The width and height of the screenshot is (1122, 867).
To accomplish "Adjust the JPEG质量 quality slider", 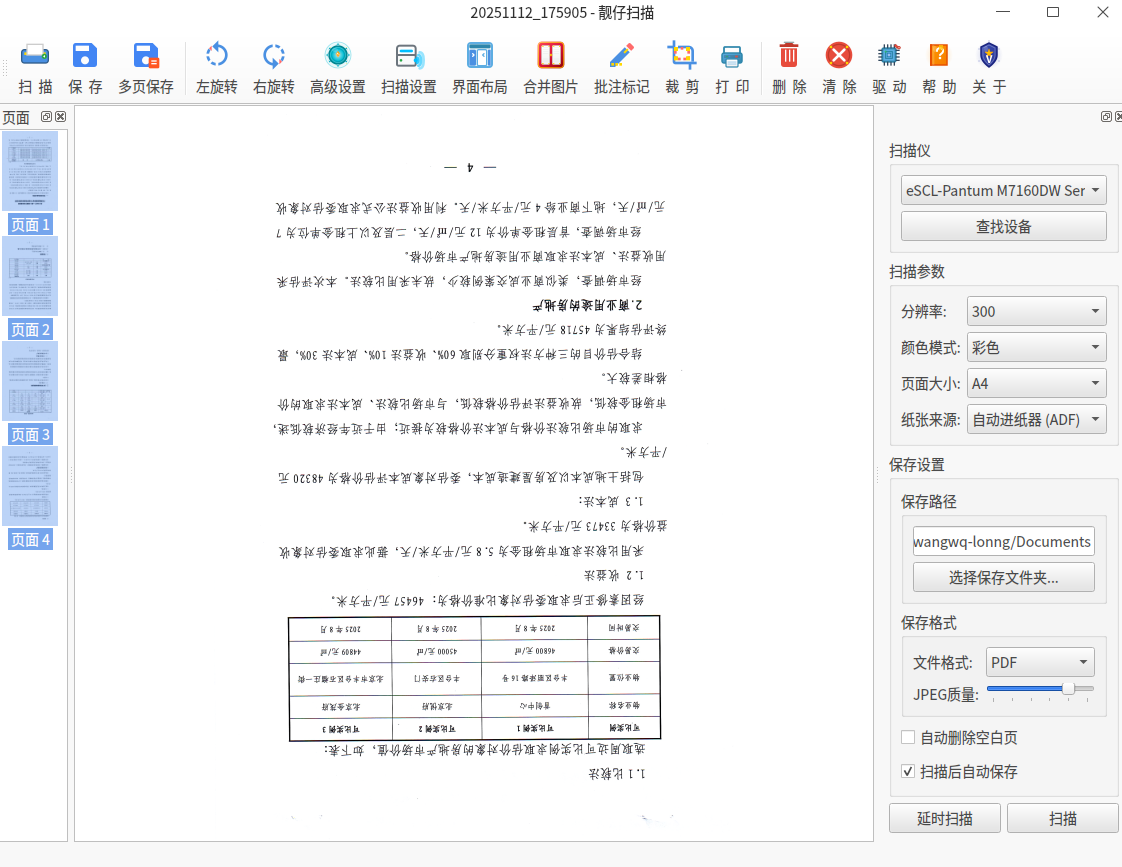I will pos(1068,688).
